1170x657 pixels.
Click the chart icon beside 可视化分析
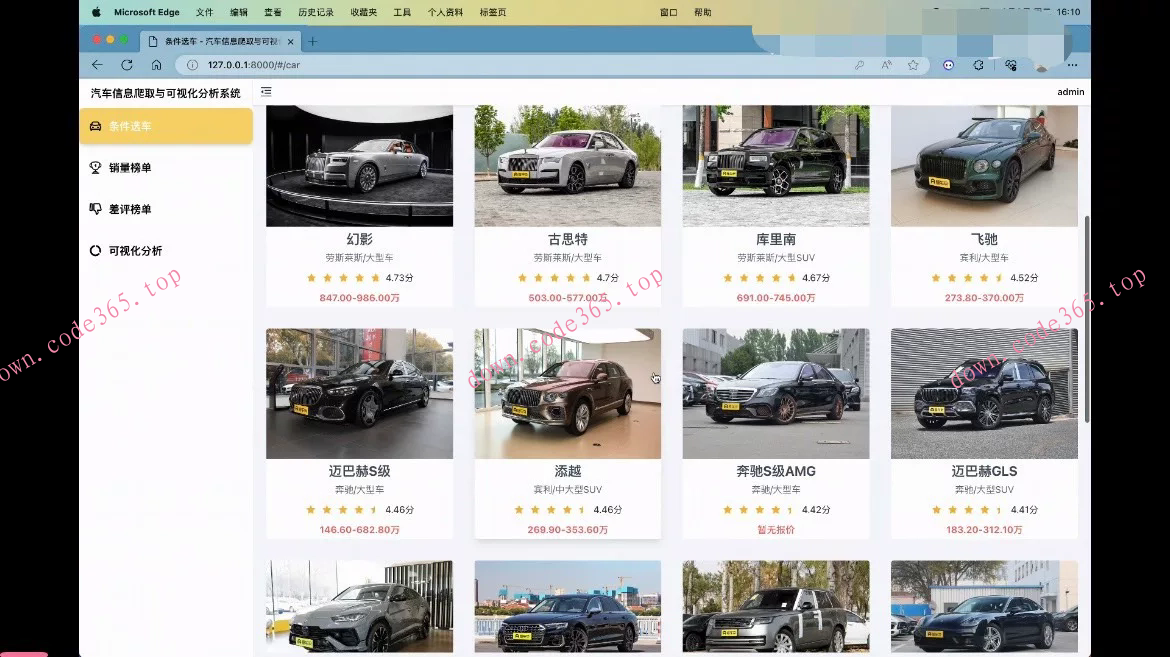[96, 251]
